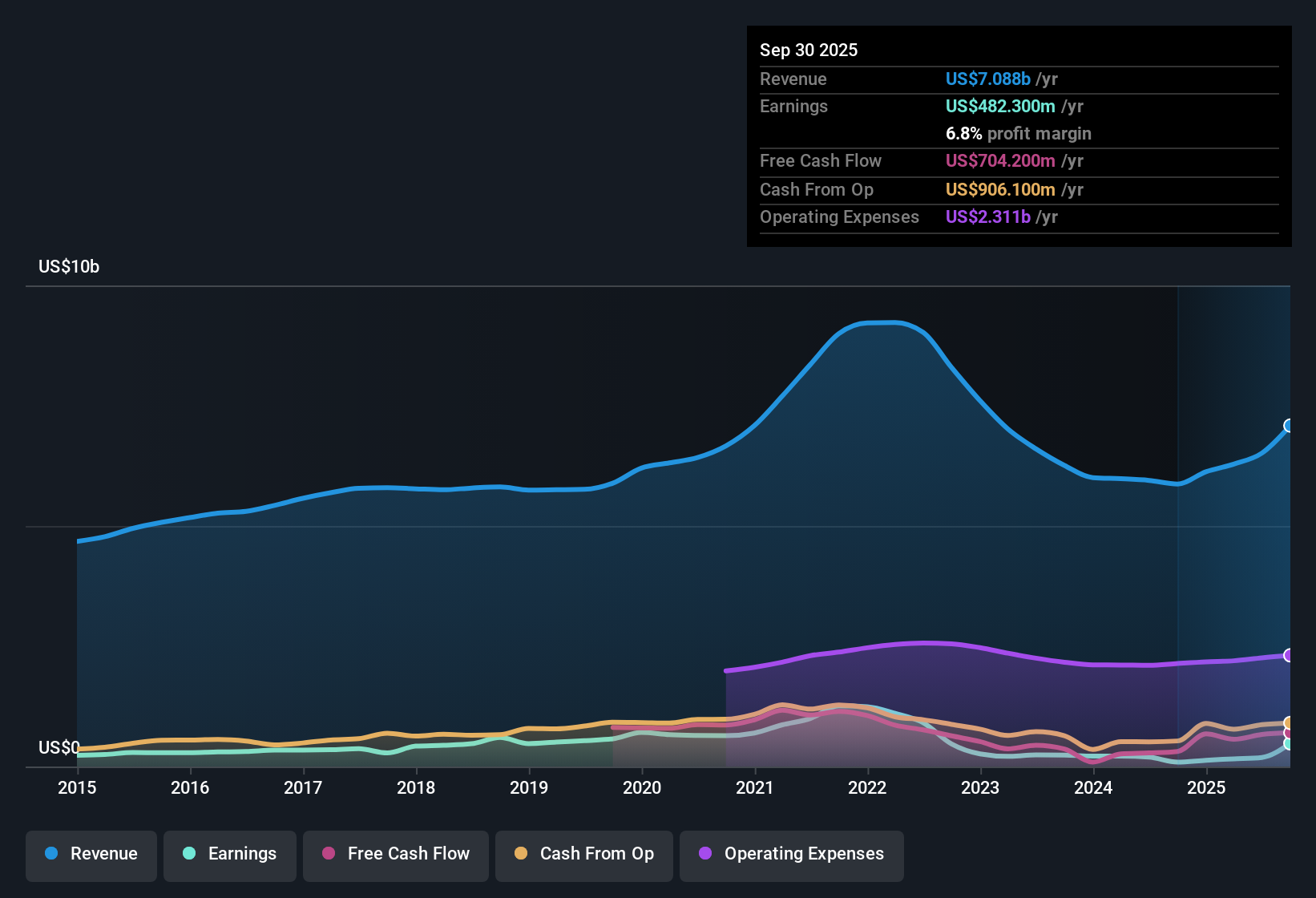This screenshot has width=1316, height=898.
Task: Click the US$0 y-axis label
Action: coord(59,748)
